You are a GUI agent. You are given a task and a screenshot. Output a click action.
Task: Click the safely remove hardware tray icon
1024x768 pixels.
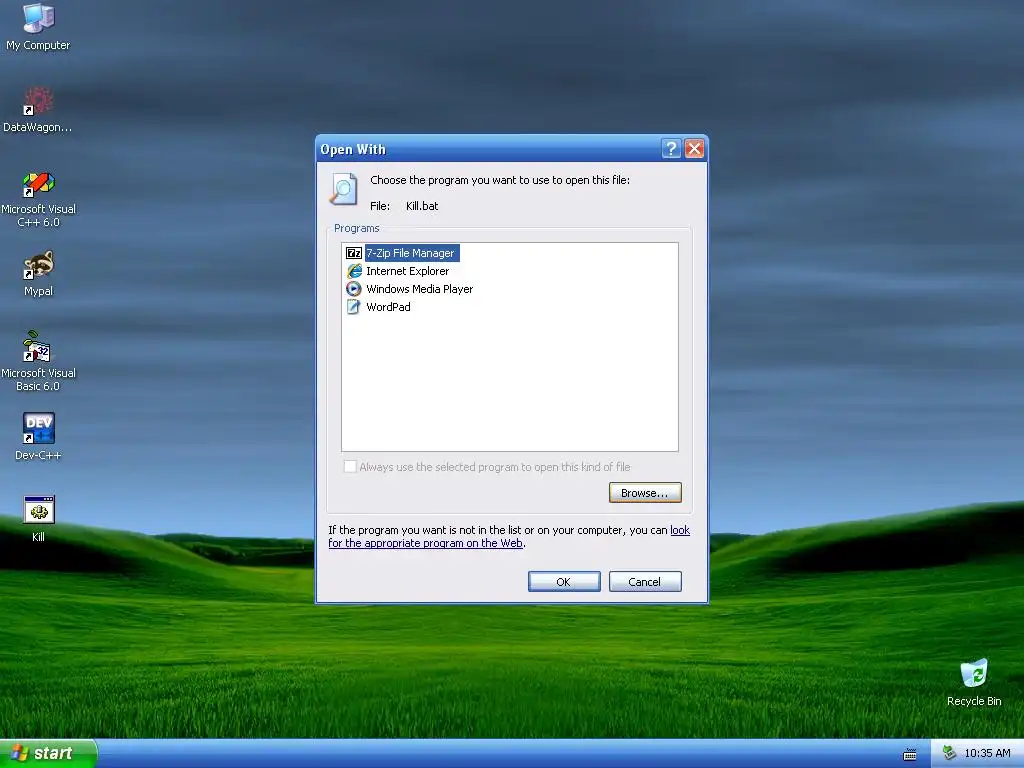point(949,754)
